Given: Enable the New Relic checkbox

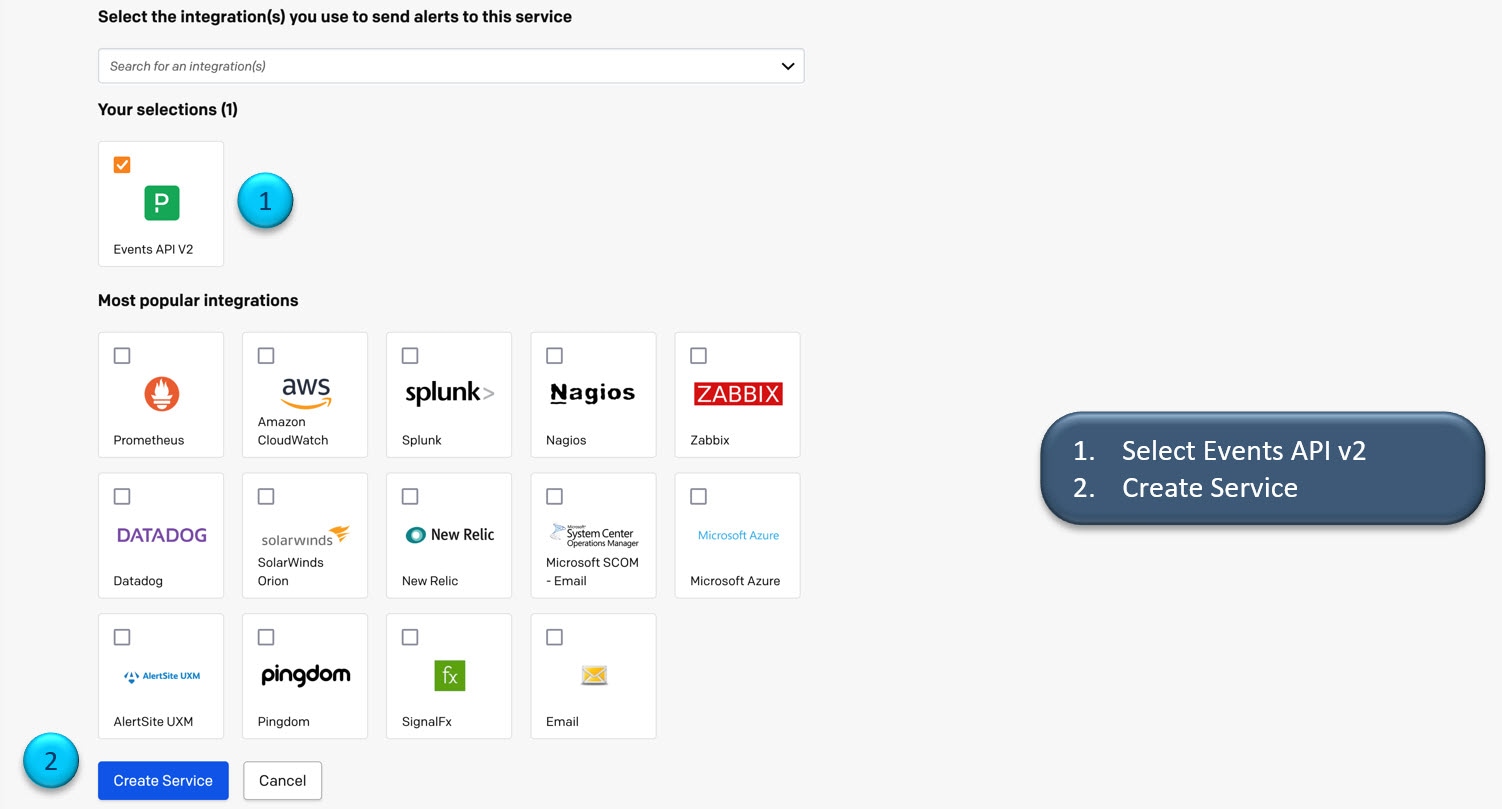Looking at the screenshot, I should [x=410, y=497].
